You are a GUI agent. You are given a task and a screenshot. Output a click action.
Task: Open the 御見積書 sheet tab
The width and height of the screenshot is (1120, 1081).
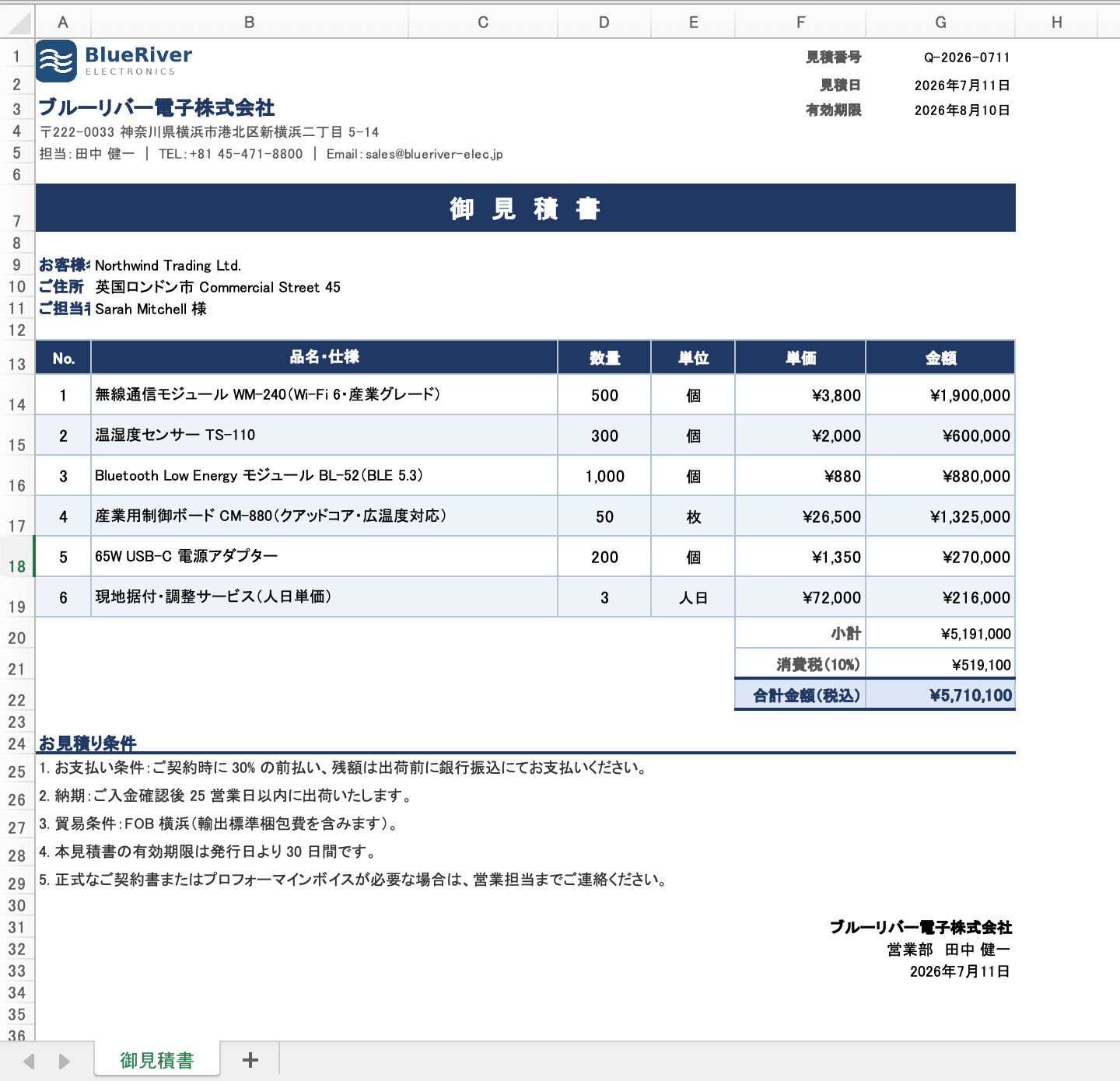156,1060
